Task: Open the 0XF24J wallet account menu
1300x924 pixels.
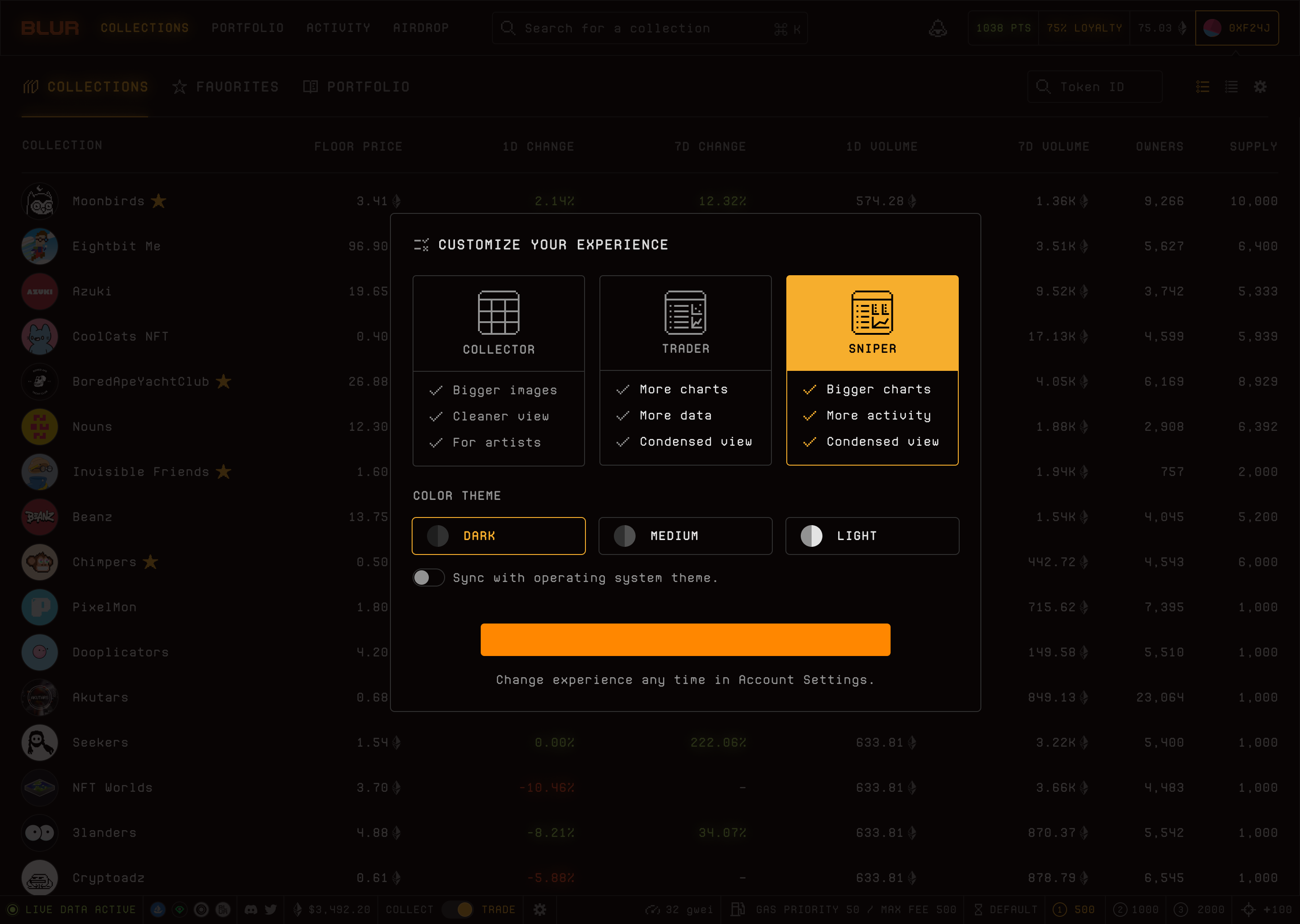Action: 1237,28
